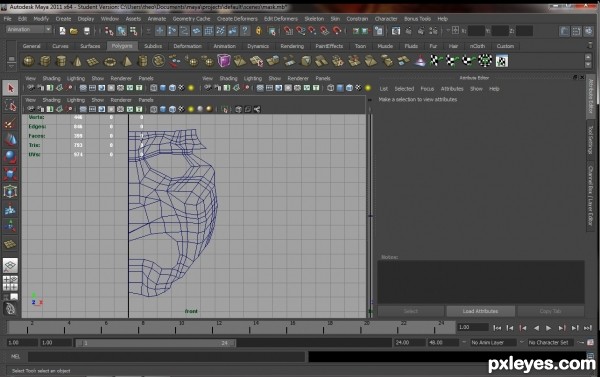Go to start of playback range
600x377 pixels.
(x=497, y=328)
